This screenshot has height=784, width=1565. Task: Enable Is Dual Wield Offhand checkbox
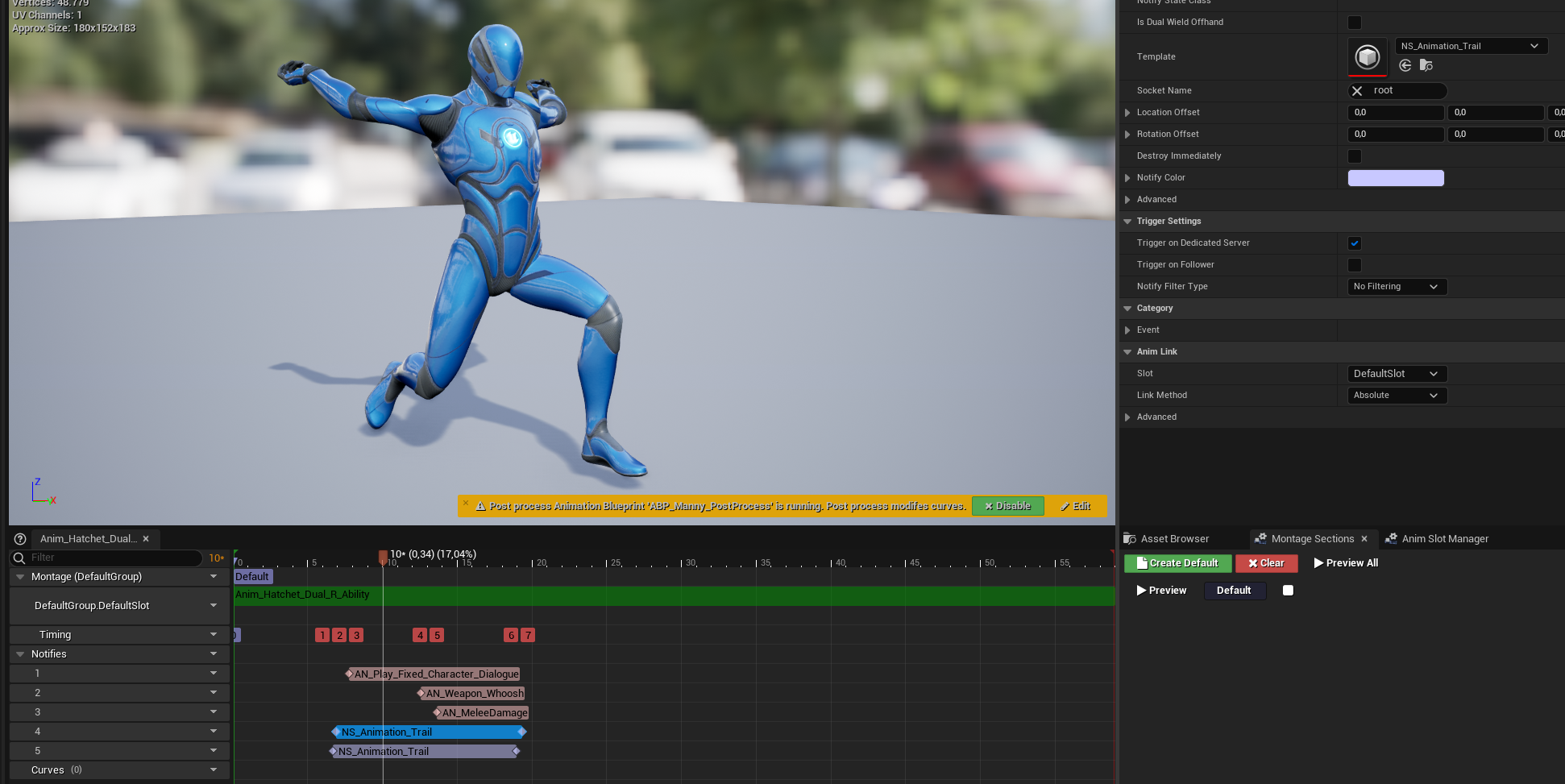pyautogui.click(x=1355, y=23)
